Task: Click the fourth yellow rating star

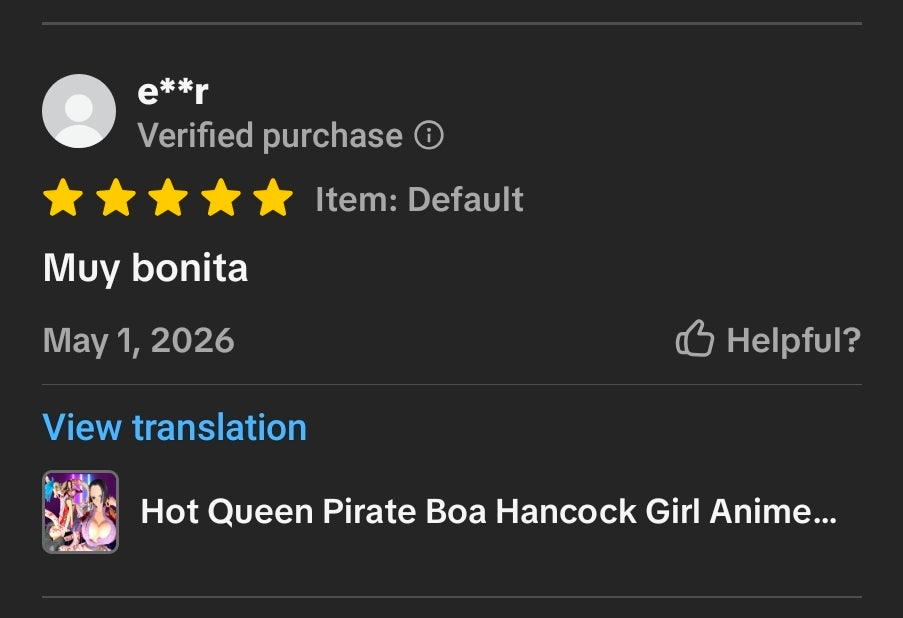Action: tap(221, 198)
